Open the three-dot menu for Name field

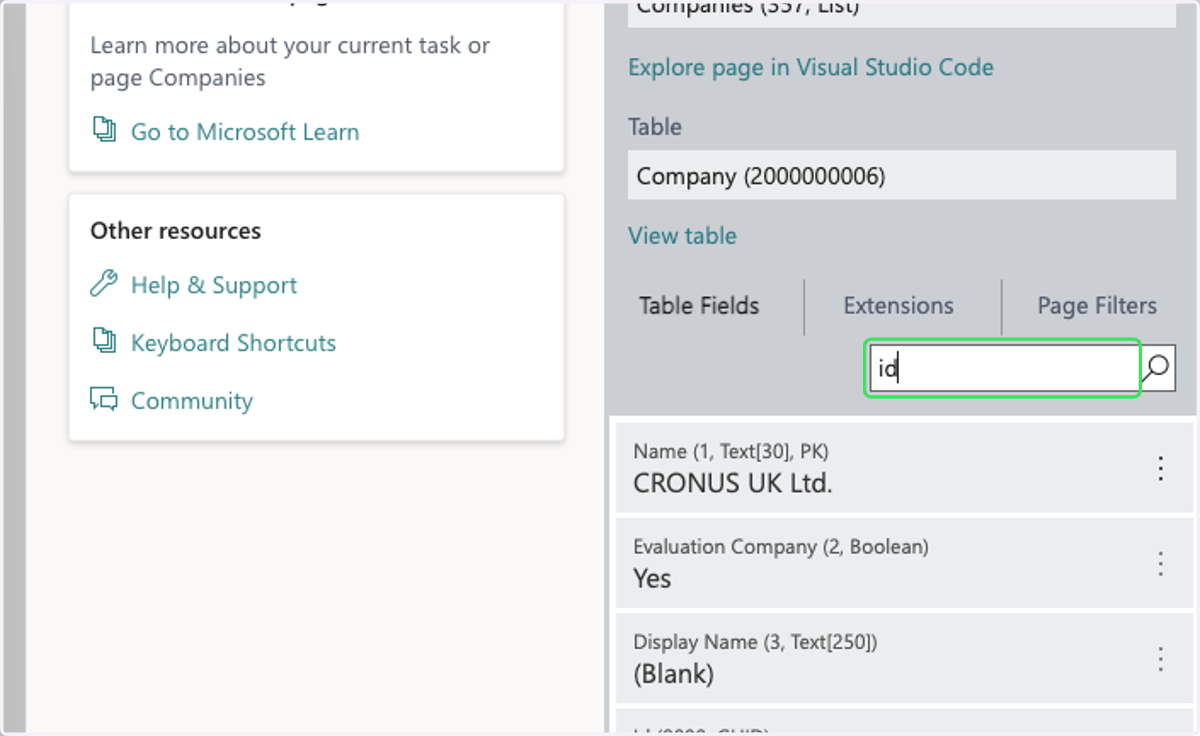pos(1161,468)
